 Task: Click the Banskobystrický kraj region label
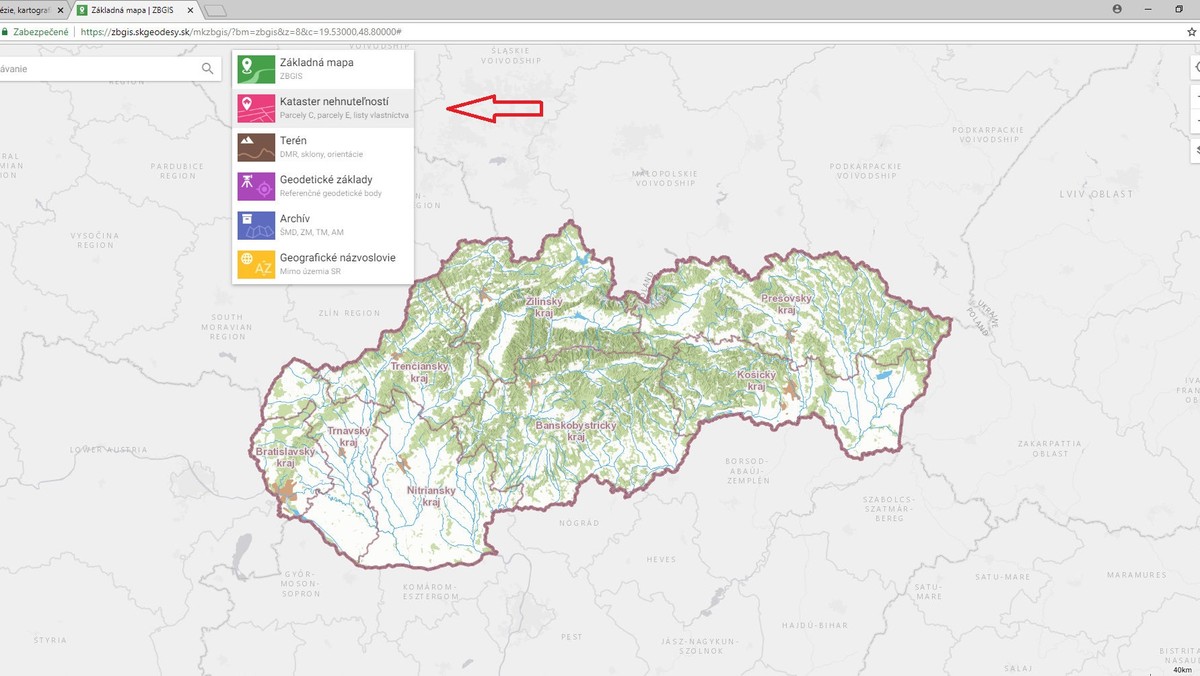pos(575,431)
